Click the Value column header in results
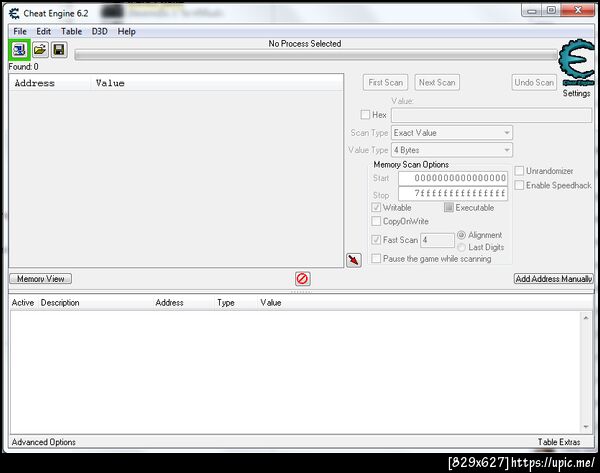Image resolution: width=600 pixels, height=473 pixels. pos(110,83)
